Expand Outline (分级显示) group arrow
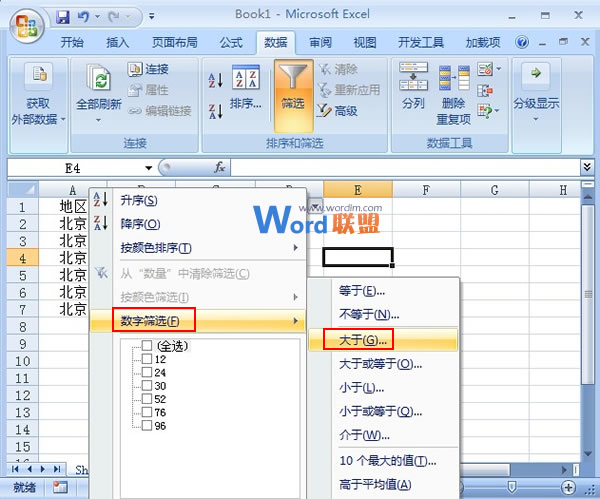 point(536,119)
